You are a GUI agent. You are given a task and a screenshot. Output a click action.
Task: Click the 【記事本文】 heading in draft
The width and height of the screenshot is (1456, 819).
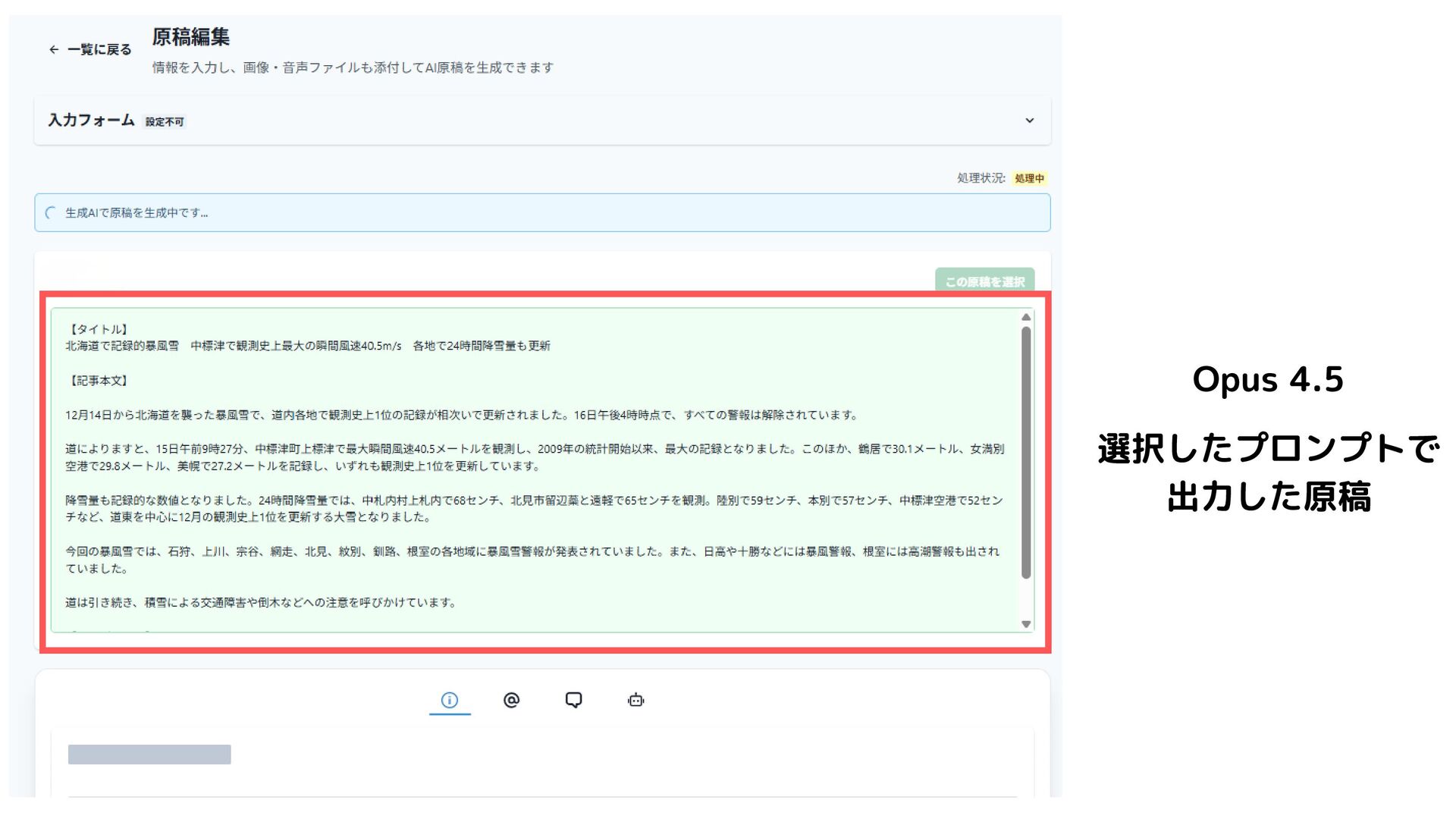point(98,381)
